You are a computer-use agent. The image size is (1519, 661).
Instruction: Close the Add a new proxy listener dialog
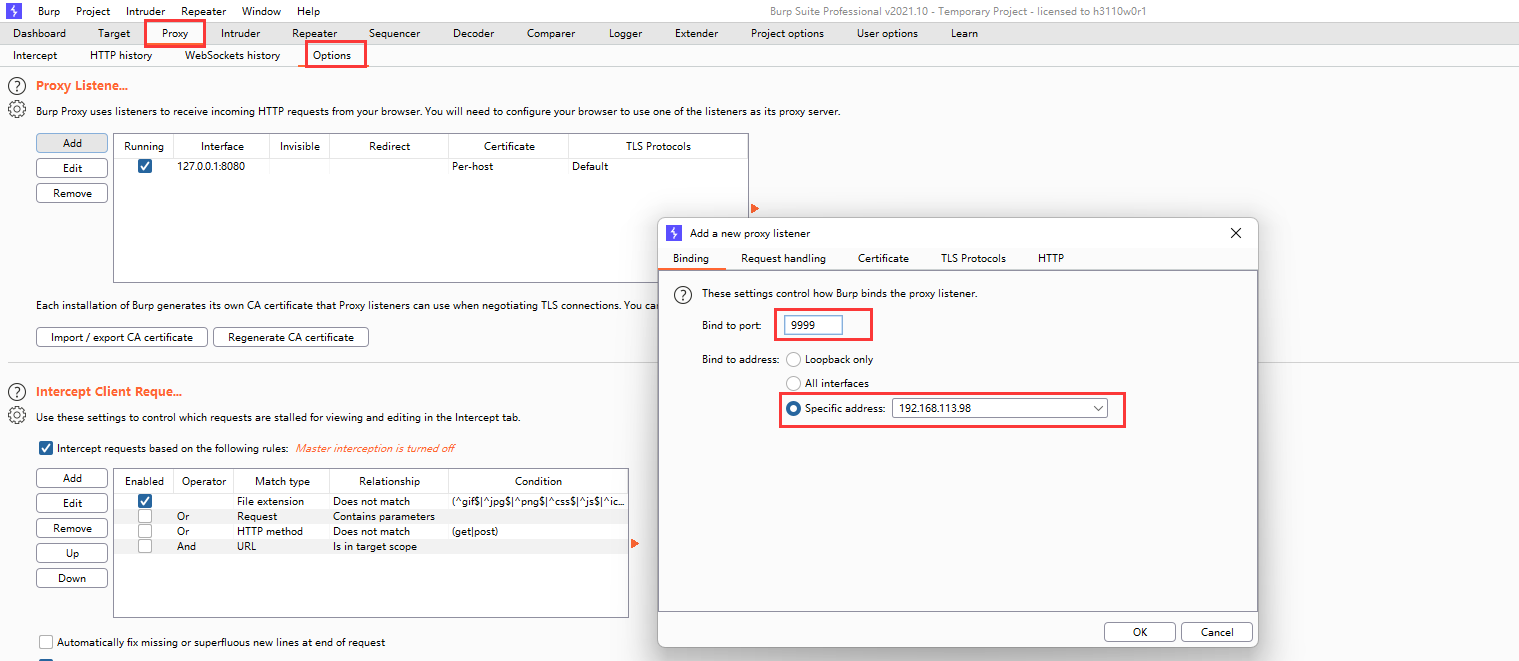pos(1235,233)
